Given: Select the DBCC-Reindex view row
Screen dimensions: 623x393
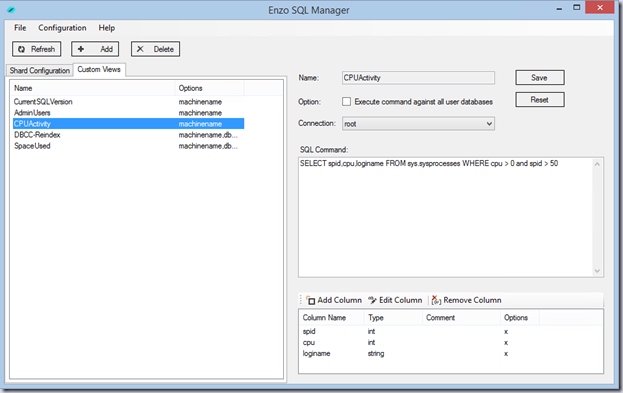Looking at the screenshot, I should pyautogui.click(x=128, y=135).
